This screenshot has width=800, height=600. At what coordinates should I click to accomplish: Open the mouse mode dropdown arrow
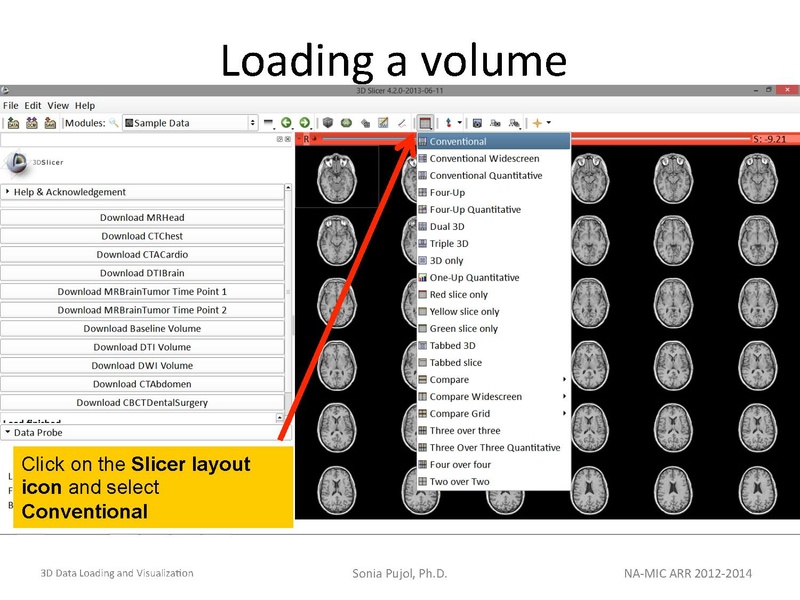pos(460,122)
